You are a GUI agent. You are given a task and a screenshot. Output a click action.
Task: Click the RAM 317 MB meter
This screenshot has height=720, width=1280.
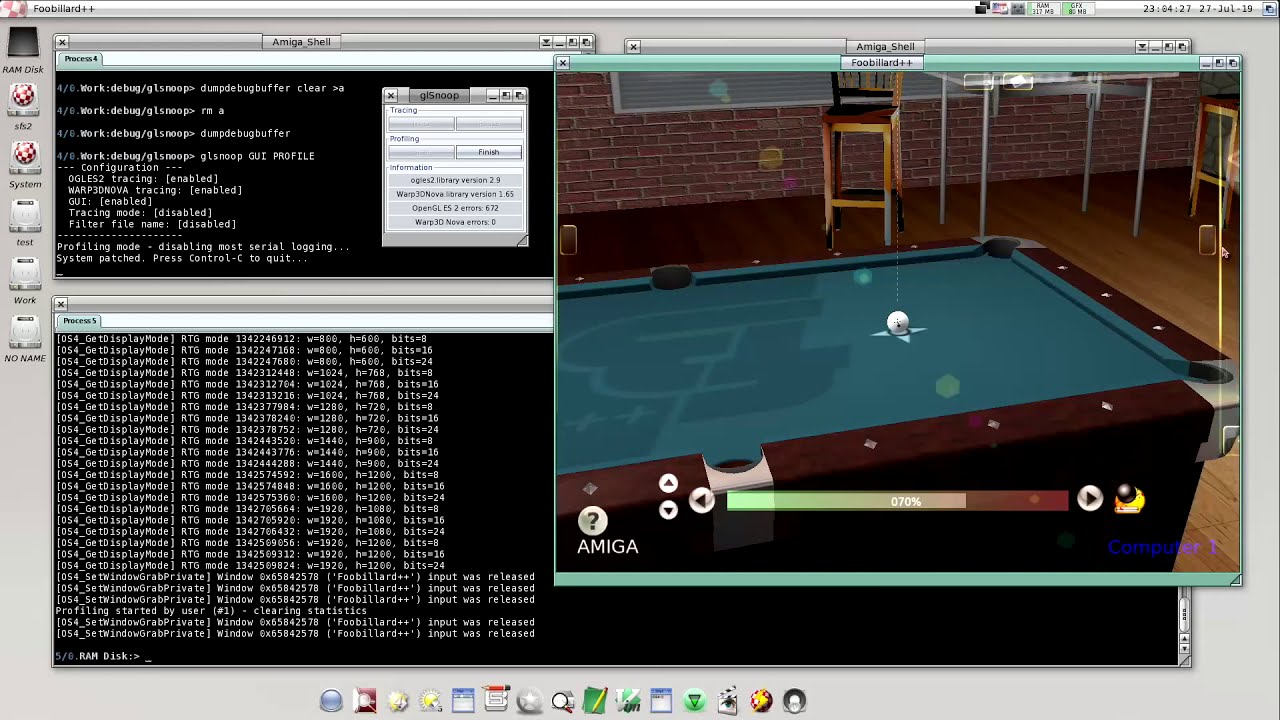coord(1044,8)
